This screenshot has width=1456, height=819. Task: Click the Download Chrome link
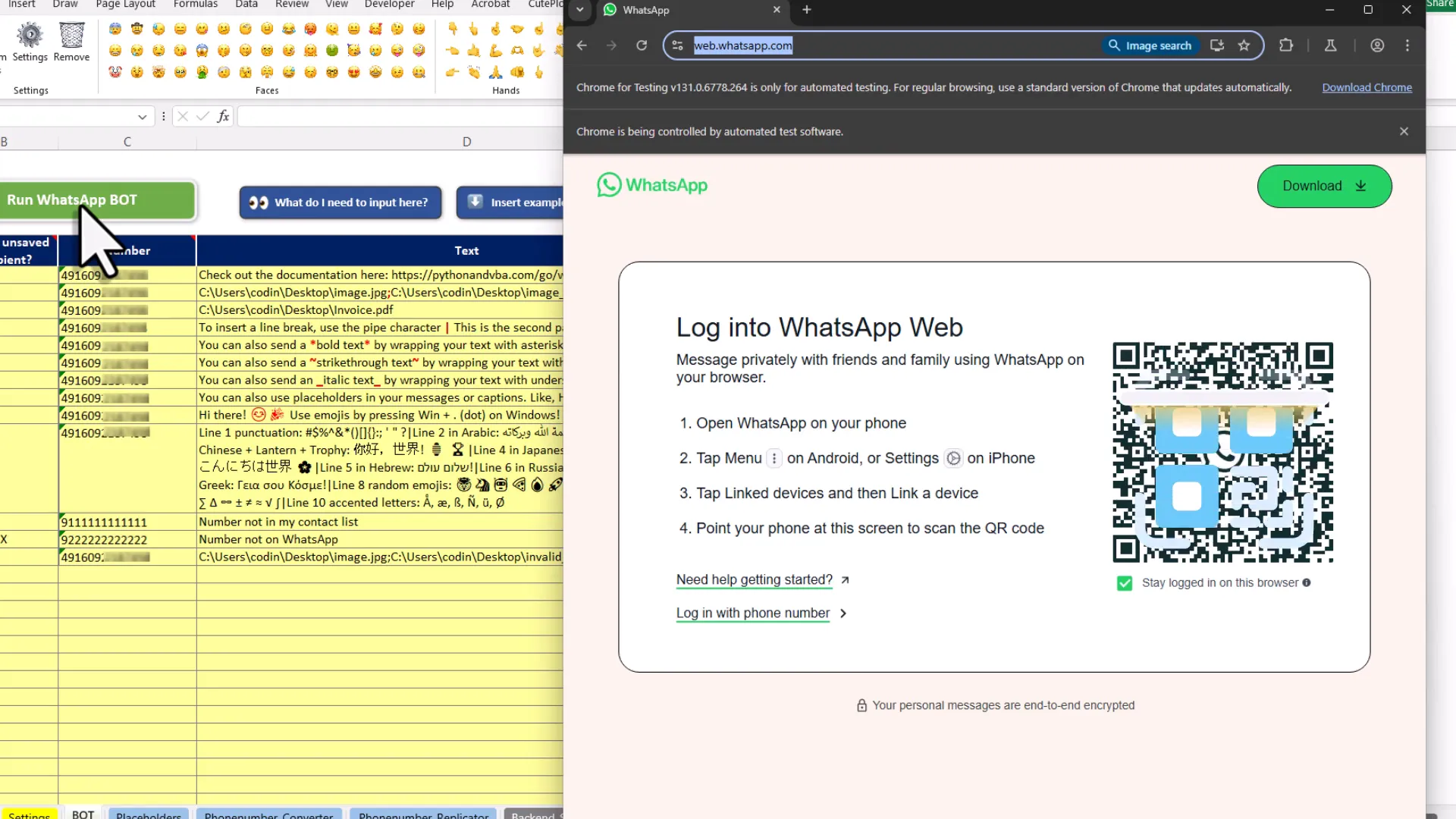pos(1367,88)
